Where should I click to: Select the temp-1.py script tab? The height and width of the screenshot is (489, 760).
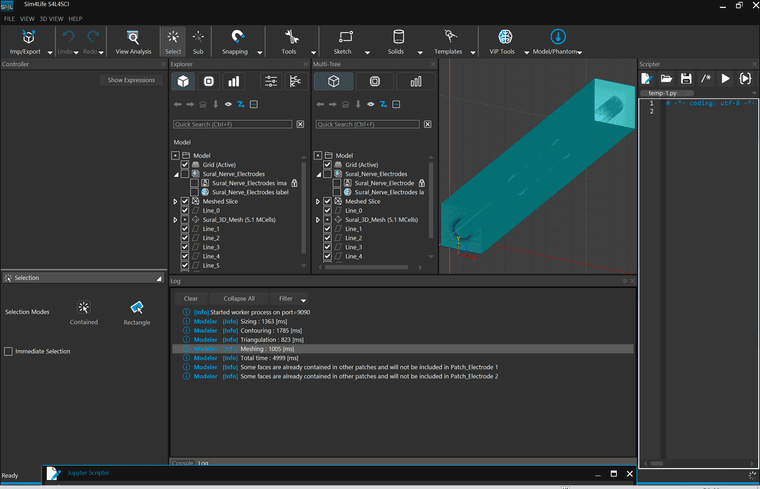[x=662, y=93]
